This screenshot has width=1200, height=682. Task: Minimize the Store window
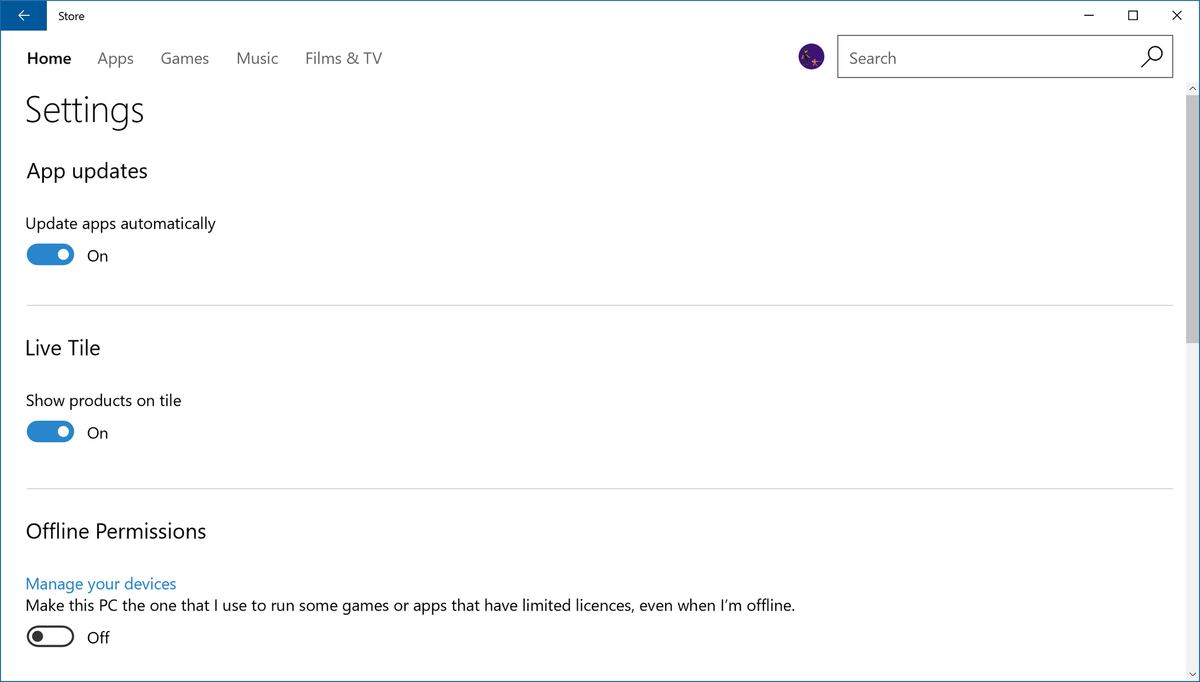[x=1089, y=15]
